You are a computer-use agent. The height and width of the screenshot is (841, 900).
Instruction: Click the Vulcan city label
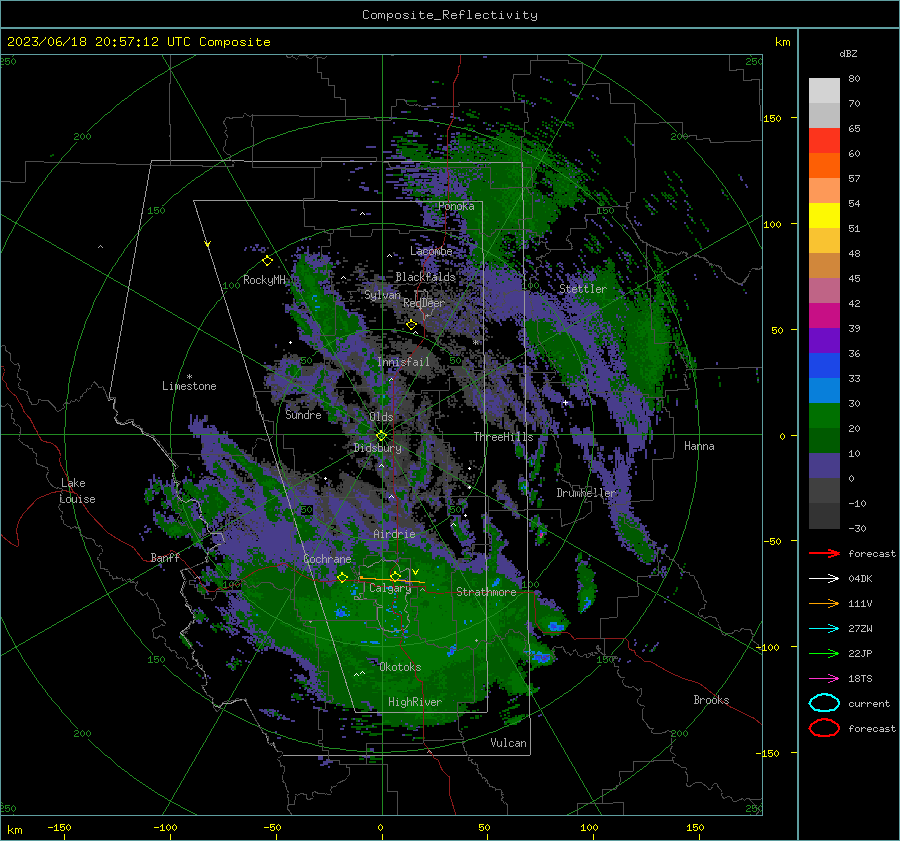(508, 743)
